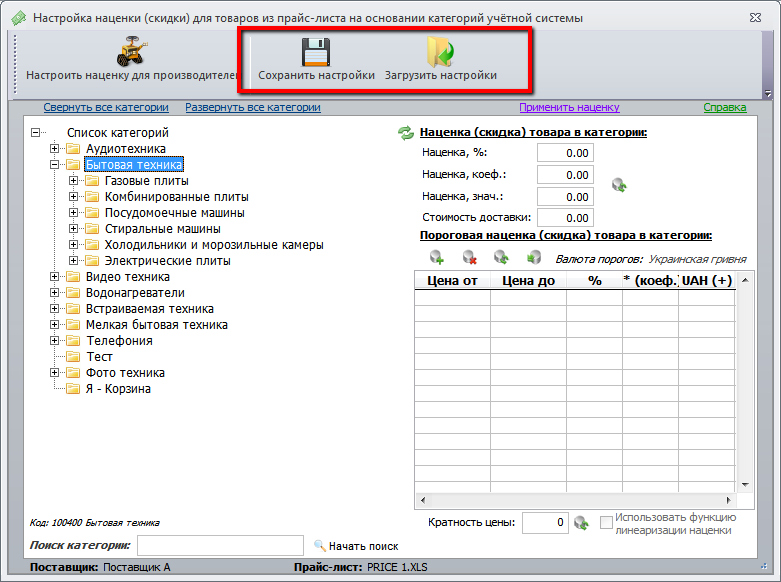Select Стиральные машины tree item
Image resolution: width=781 pixels, height=582 pixels.
[162, 229]
